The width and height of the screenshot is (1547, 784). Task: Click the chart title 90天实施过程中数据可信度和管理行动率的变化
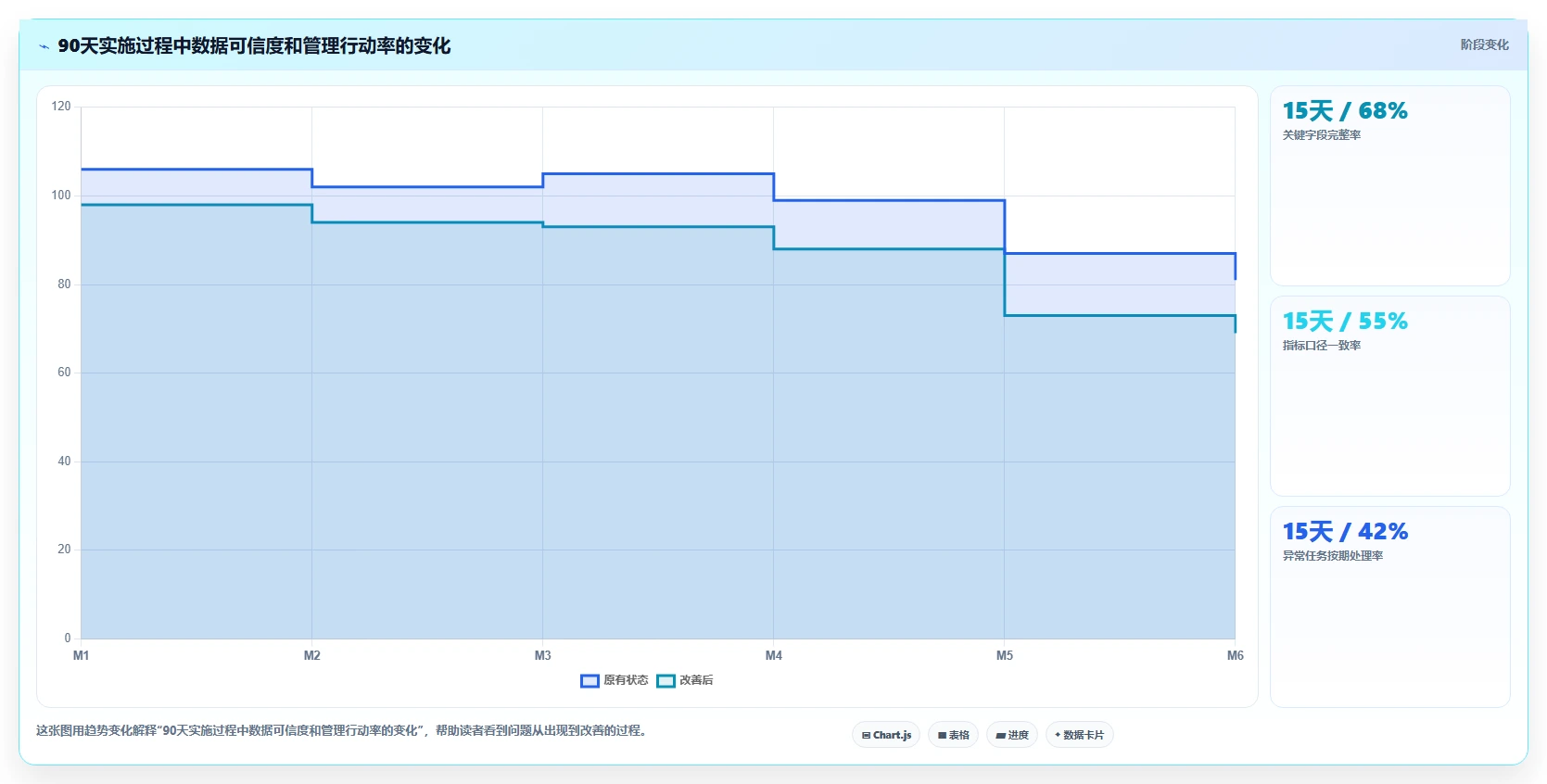tap(254, 45)
